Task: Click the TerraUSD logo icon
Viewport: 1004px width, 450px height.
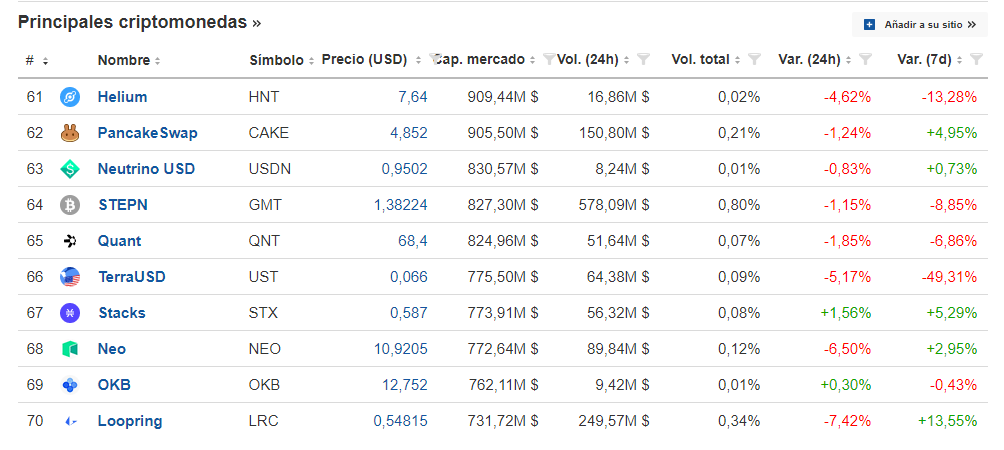Action: (x=69, y=277)
